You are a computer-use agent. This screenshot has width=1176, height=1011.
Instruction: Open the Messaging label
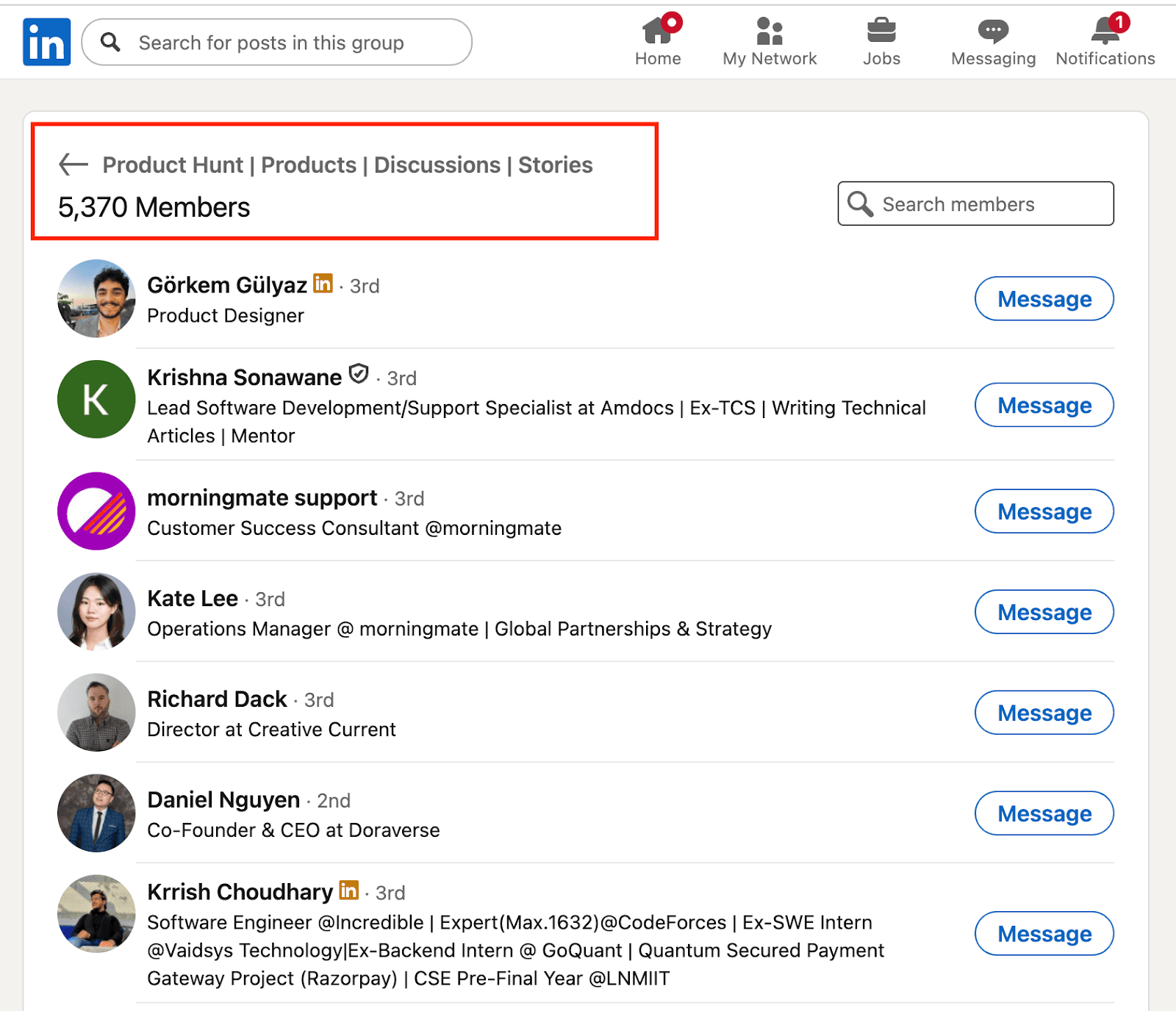(993, 59)
